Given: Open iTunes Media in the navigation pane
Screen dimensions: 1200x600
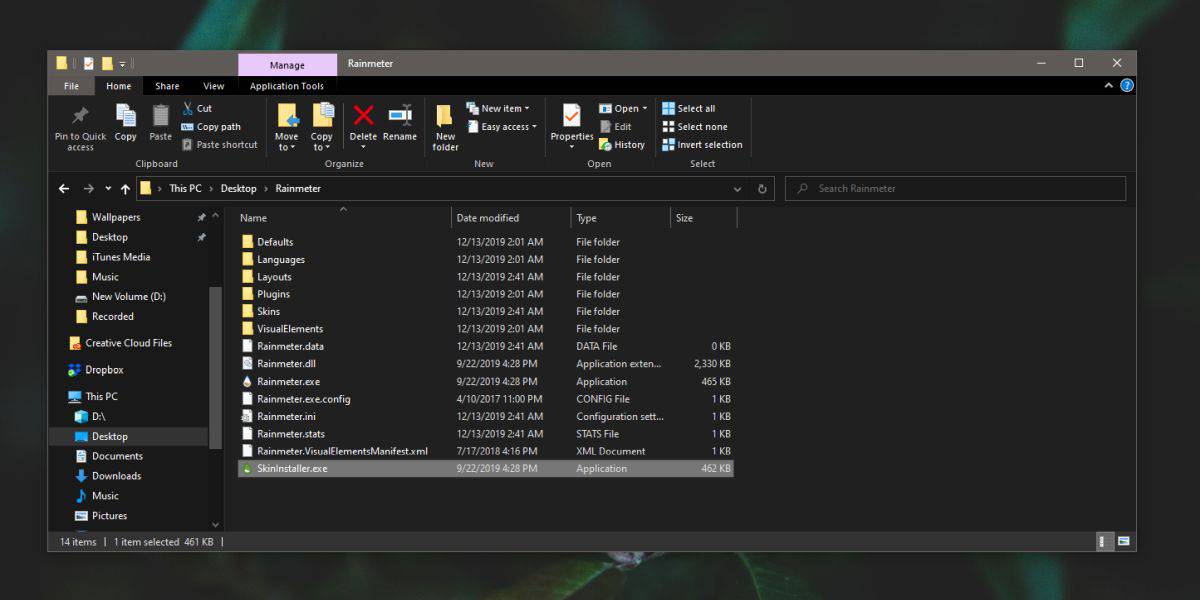Looking at the screenshot, I should pyautogui.click(x=120, y=257).
